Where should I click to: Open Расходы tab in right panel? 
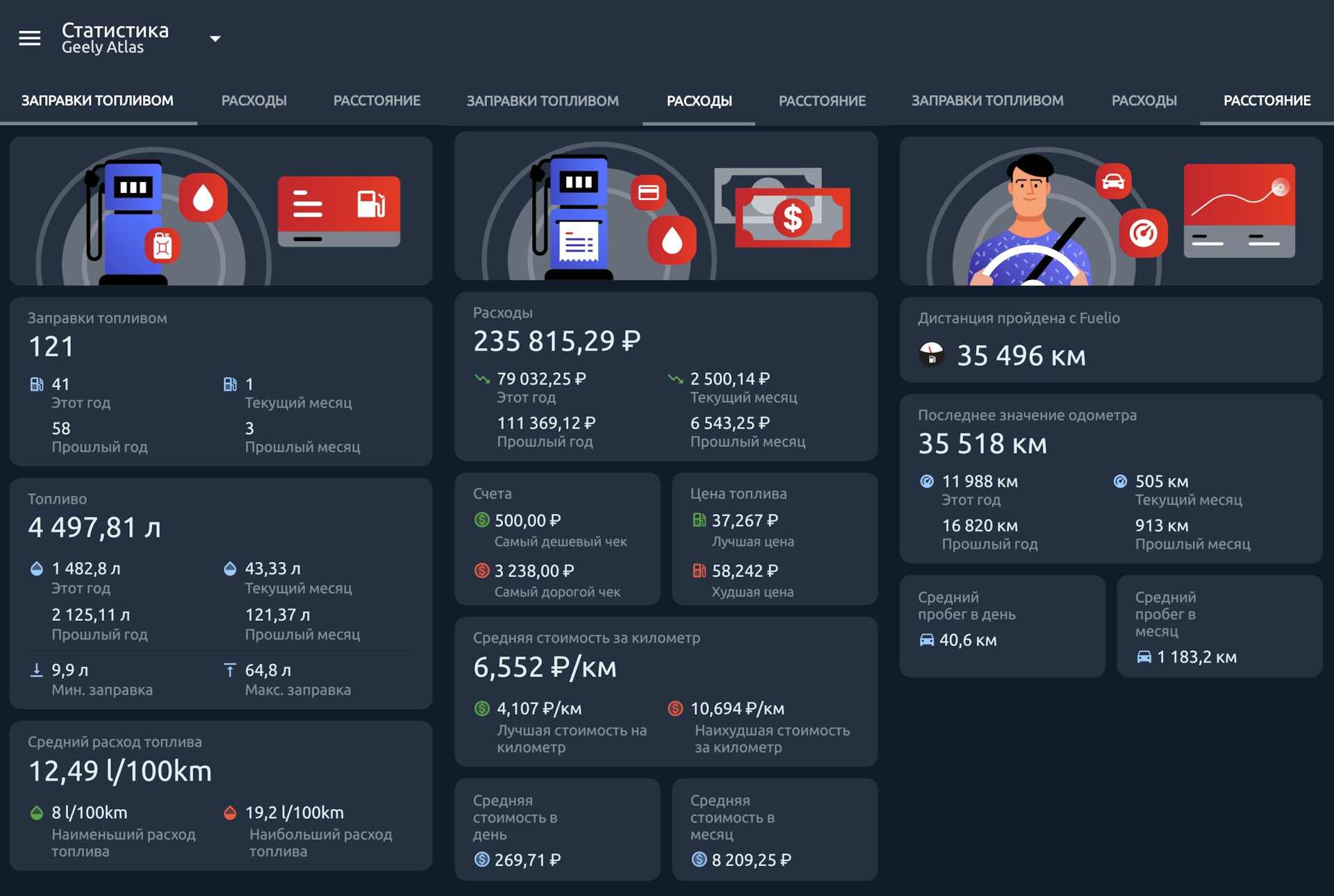[x=1144, y=101]
